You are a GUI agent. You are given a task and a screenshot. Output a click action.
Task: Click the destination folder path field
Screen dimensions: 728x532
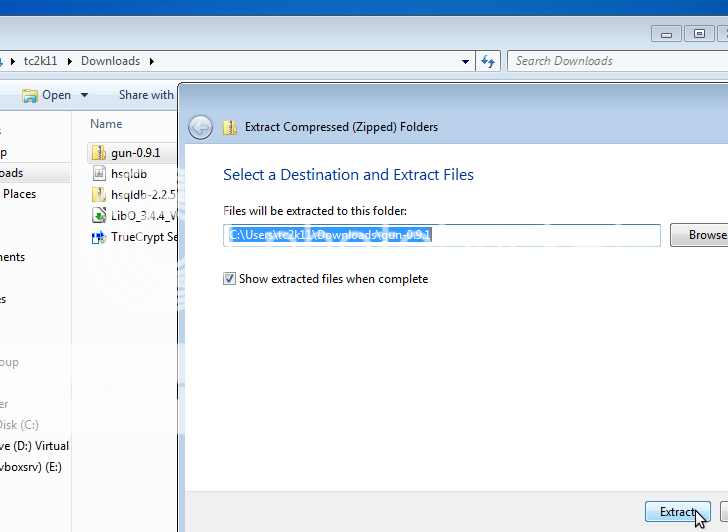tap(441, 235)
